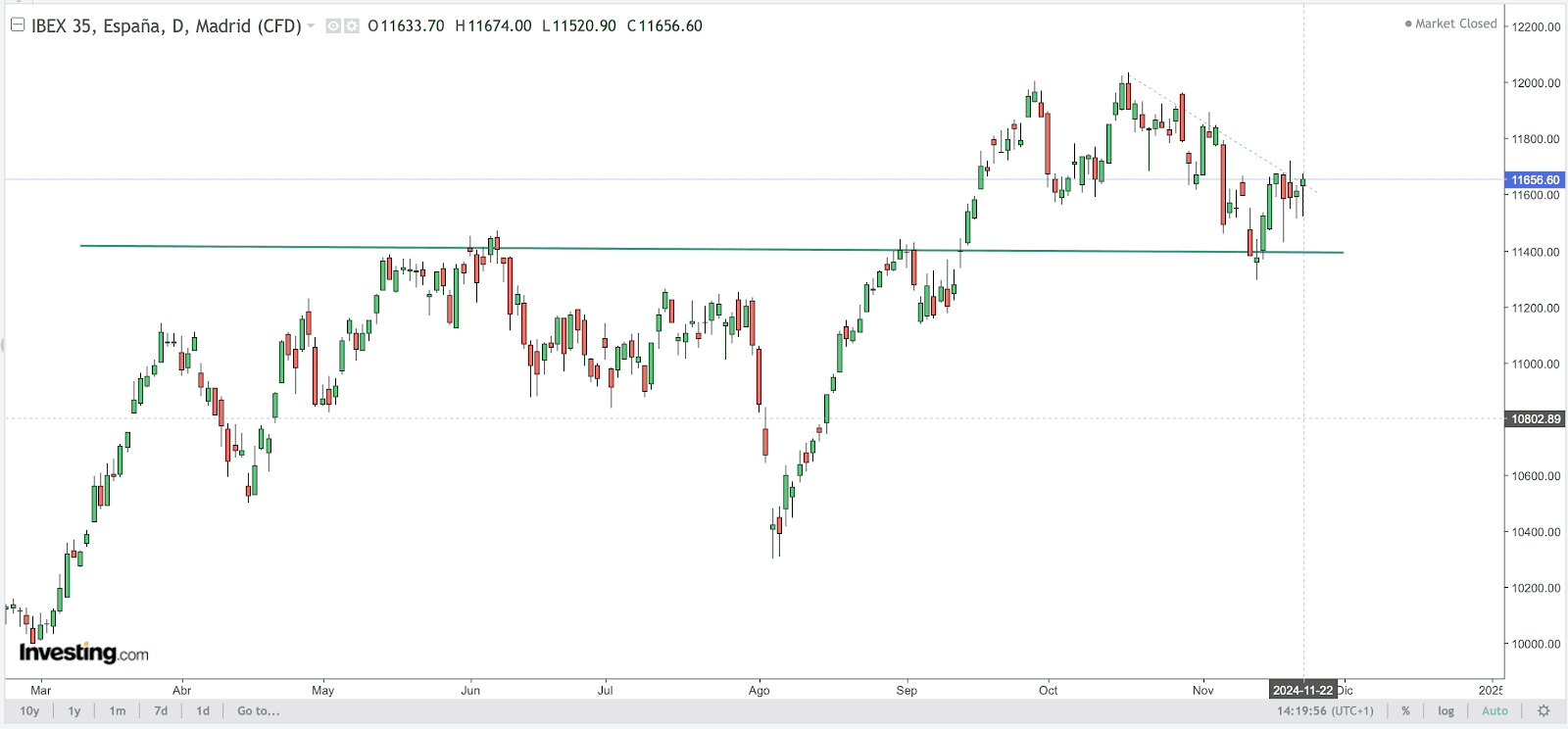The width and height of the screenshot is (1568, 729).
Task: Click the 14:19:56 (UTC+1) timezone clock
Action: point(1325,711)
